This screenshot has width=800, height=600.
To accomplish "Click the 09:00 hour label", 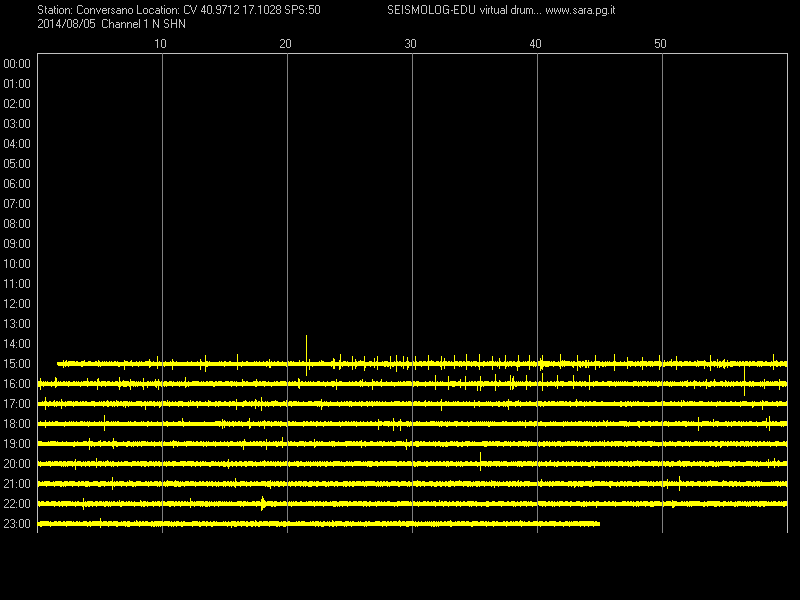I will click(x=17, y=244).
